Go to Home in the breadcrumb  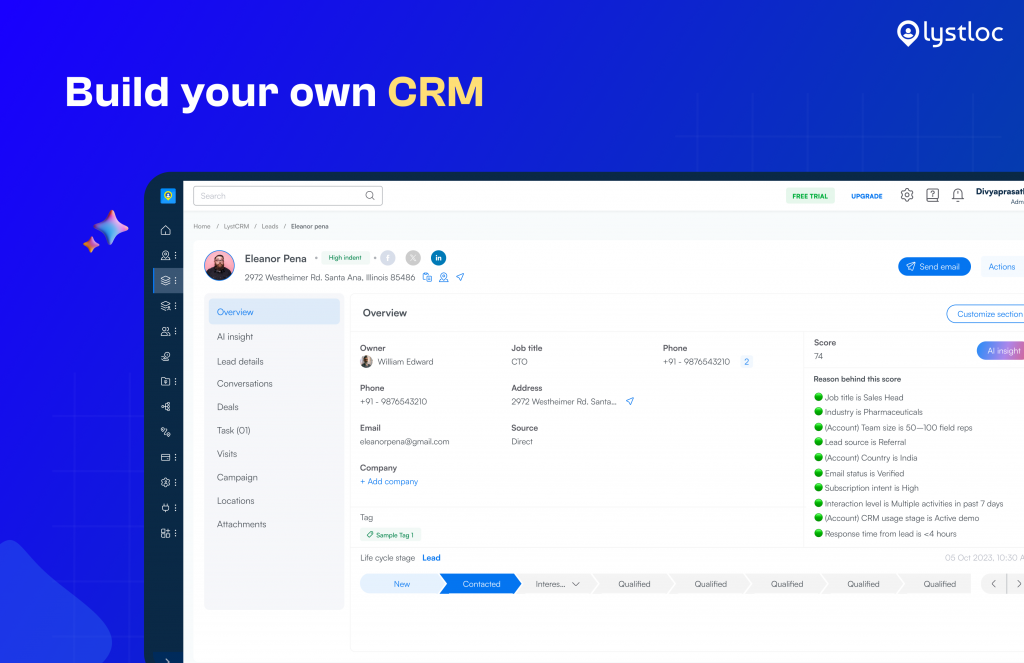(x=202, y=227)
